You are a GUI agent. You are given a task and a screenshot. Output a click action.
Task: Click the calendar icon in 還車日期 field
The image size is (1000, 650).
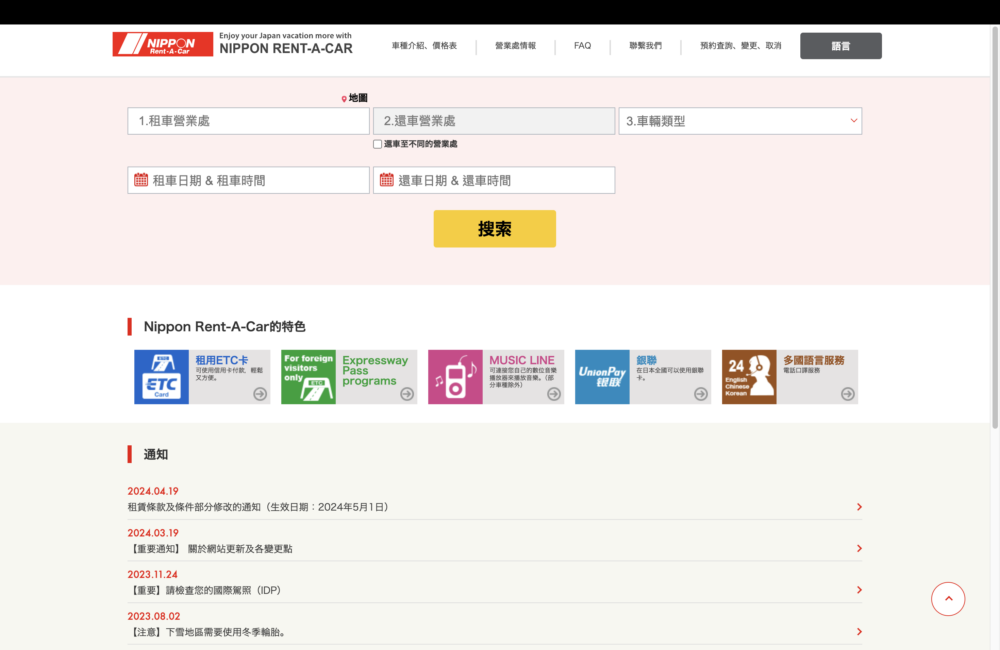(386, 180)
